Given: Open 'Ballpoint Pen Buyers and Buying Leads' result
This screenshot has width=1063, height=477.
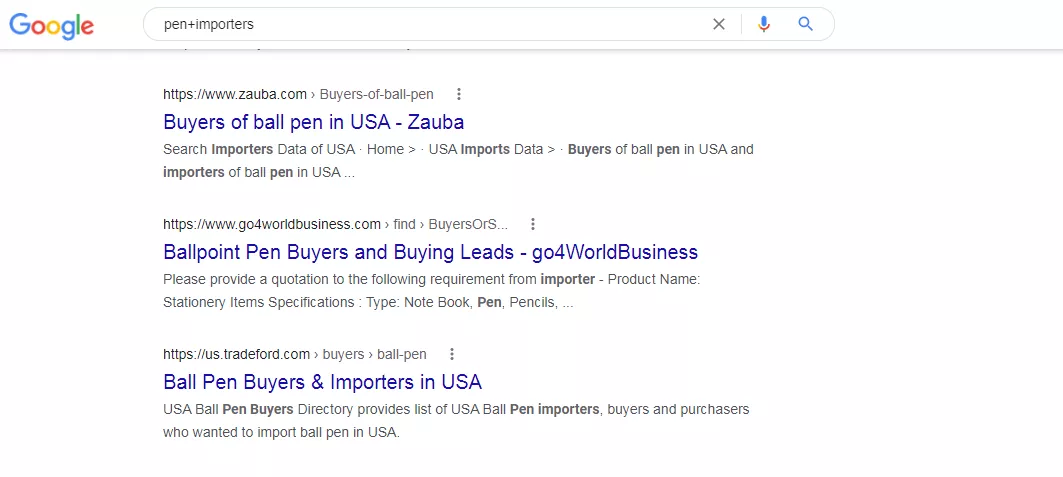Looking at the screenshot, I should point(430,252).
